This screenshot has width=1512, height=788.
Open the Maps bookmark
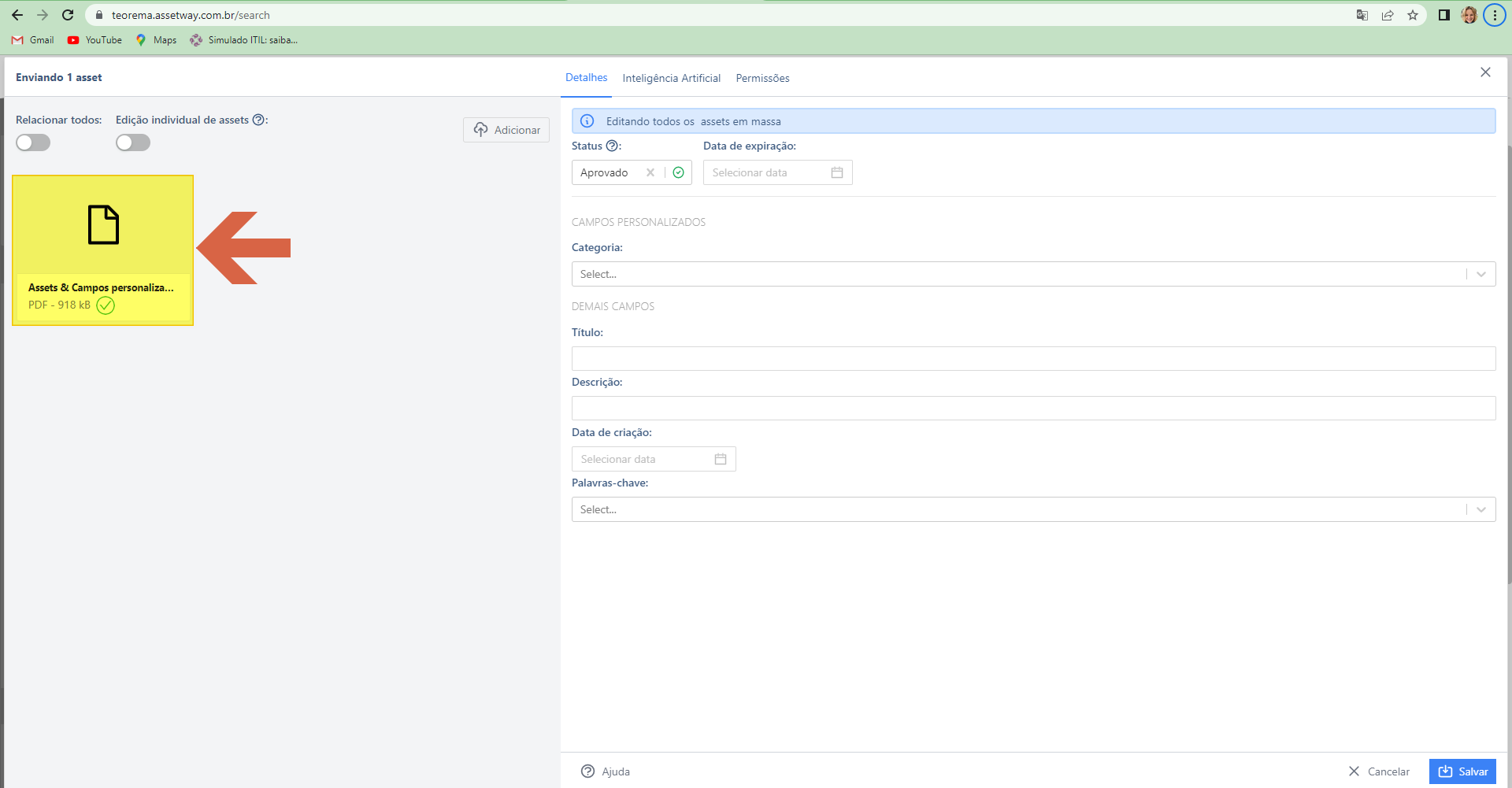[156, 40]
